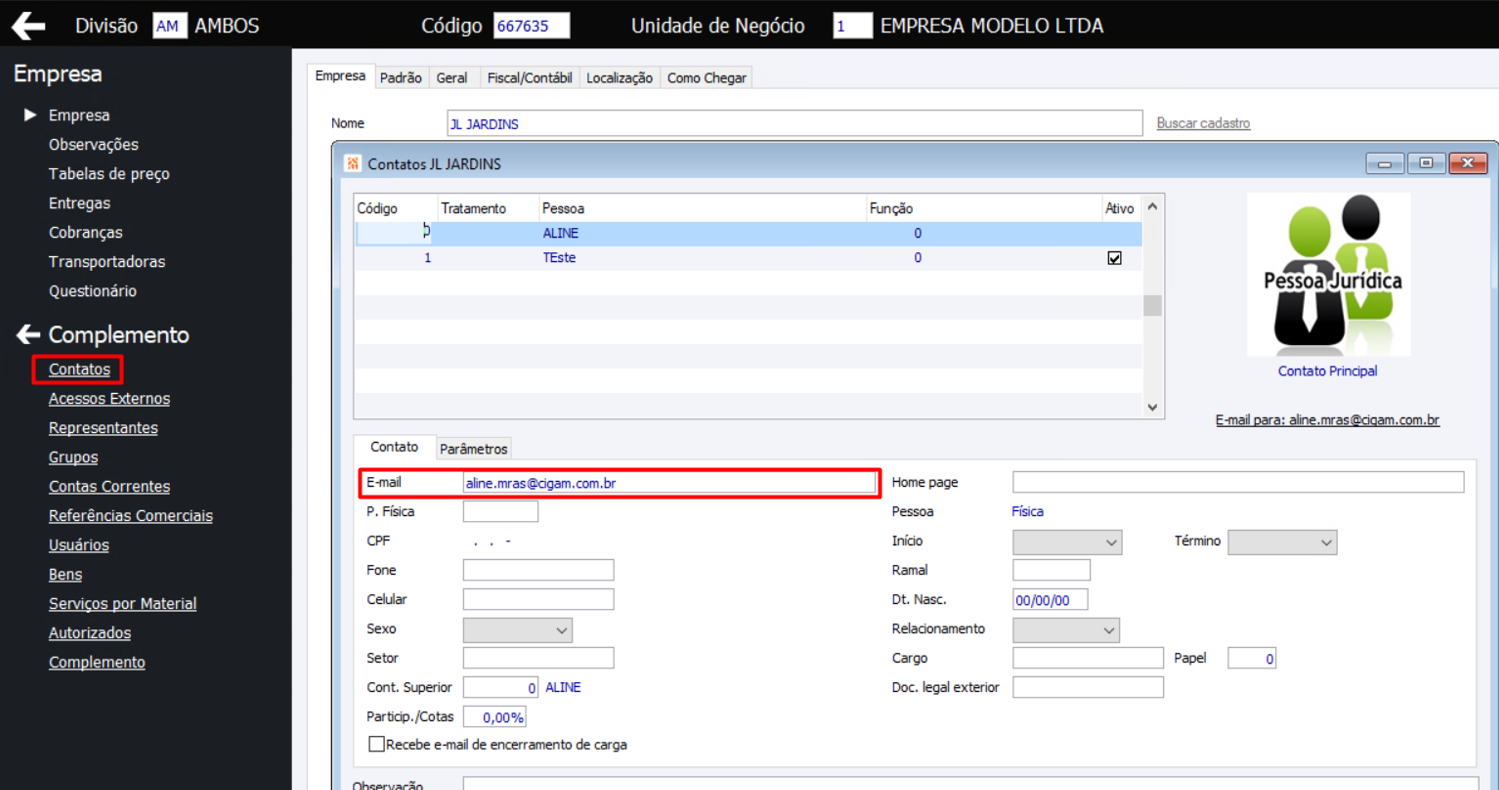Image resolution: width=1499 pixels, height=790 pixels.
Task: Enable Recebe e-mail de encerramento de carga
Action: click(x=377, y=744)
